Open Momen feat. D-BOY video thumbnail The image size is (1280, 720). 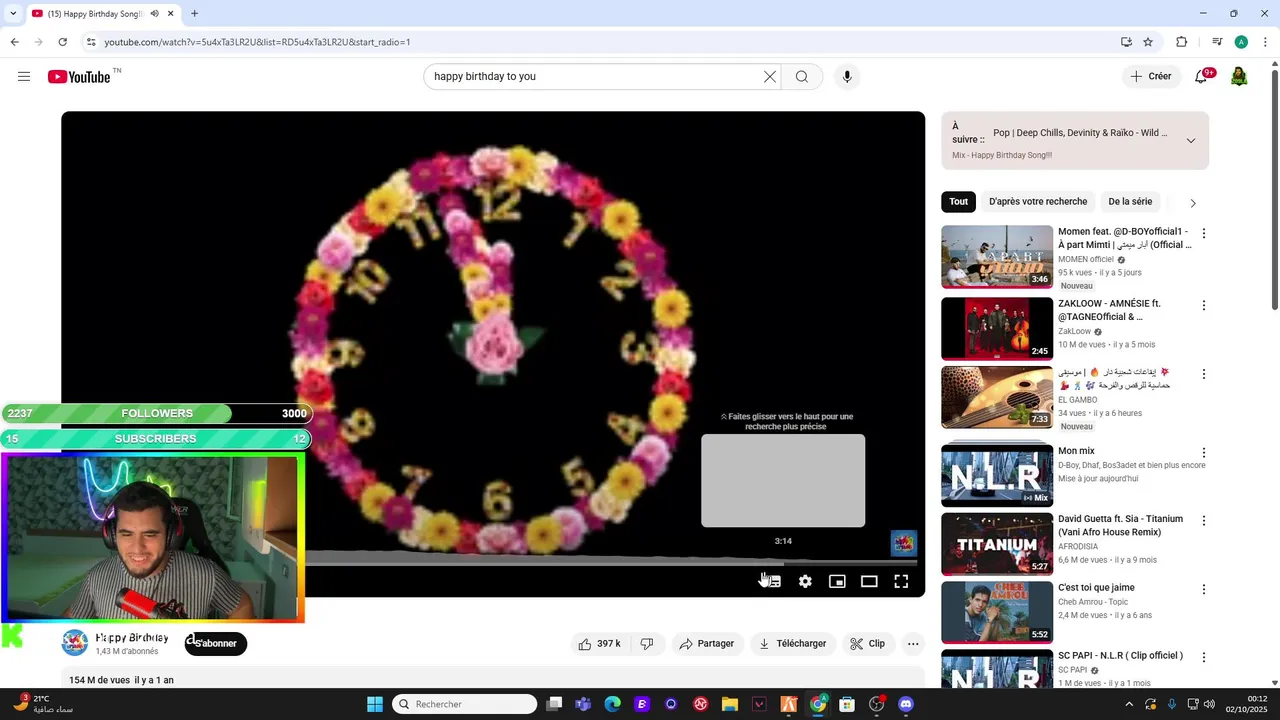(997, 257)
